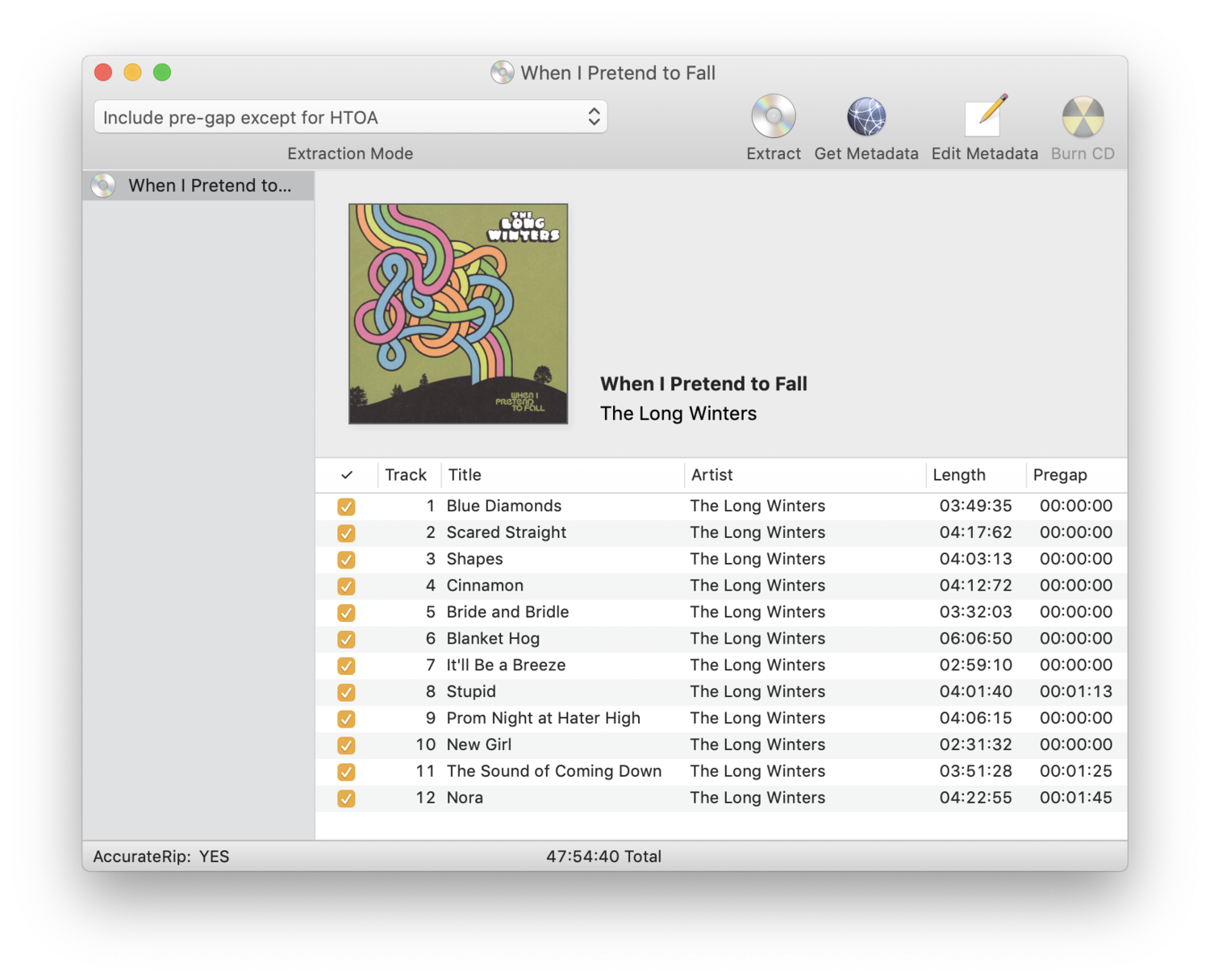
Task: Click the Extract CD icon
Action: [773, 117]
